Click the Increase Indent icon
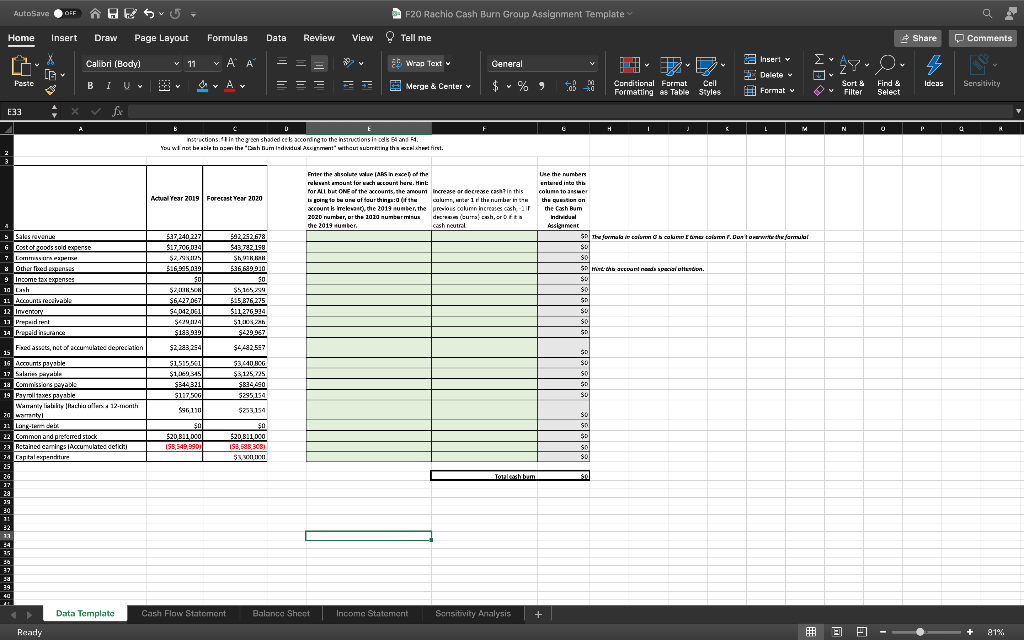 tap(367, 86)
